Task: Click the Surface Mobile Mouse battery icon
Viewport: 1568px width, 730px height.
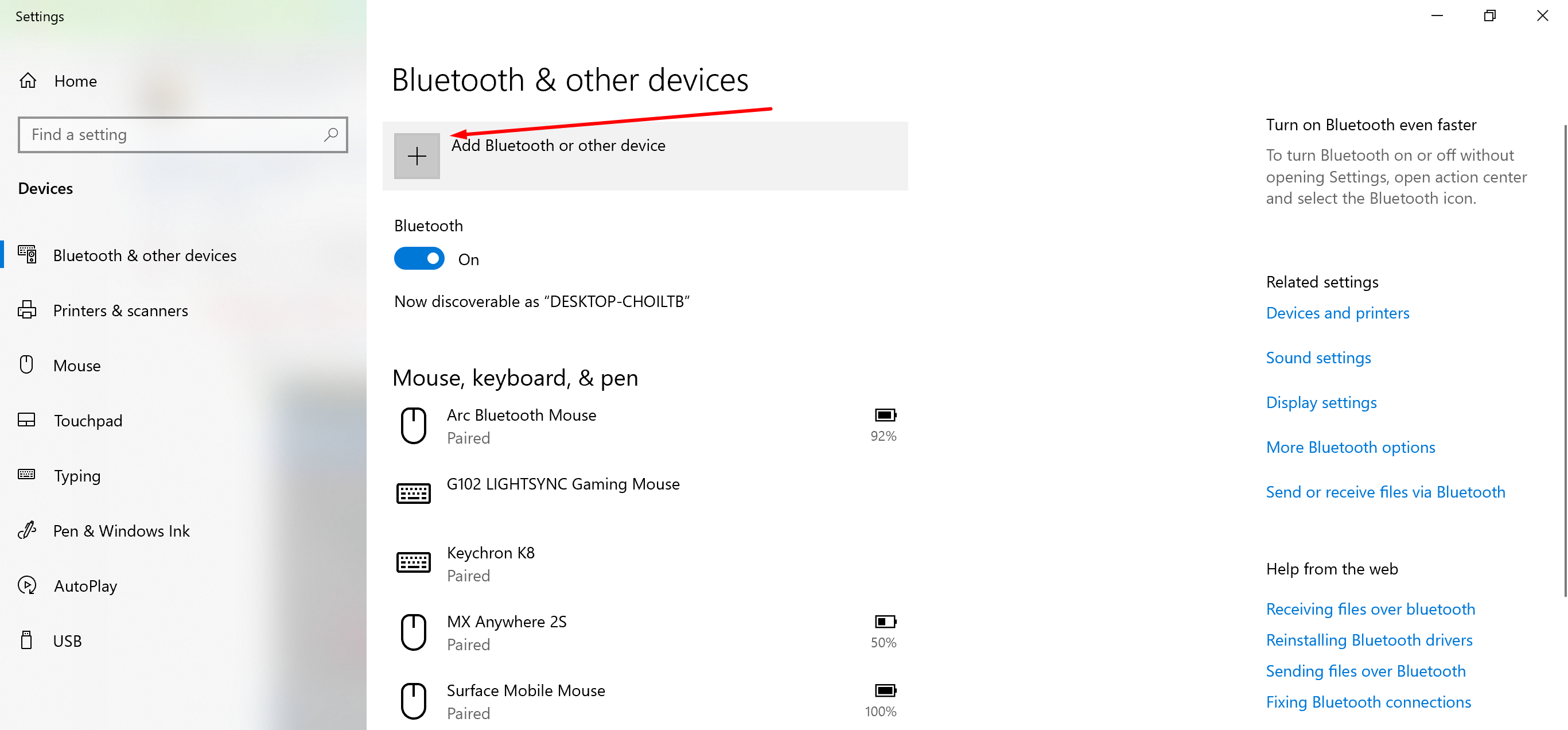Action: click(x=885, y=690)
